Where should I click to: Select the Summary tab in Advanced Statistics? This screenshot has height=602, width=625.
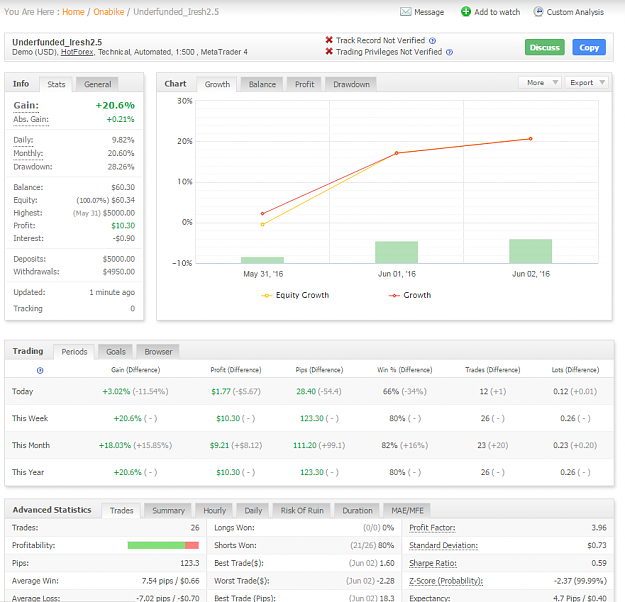click(x=168, y=510)
